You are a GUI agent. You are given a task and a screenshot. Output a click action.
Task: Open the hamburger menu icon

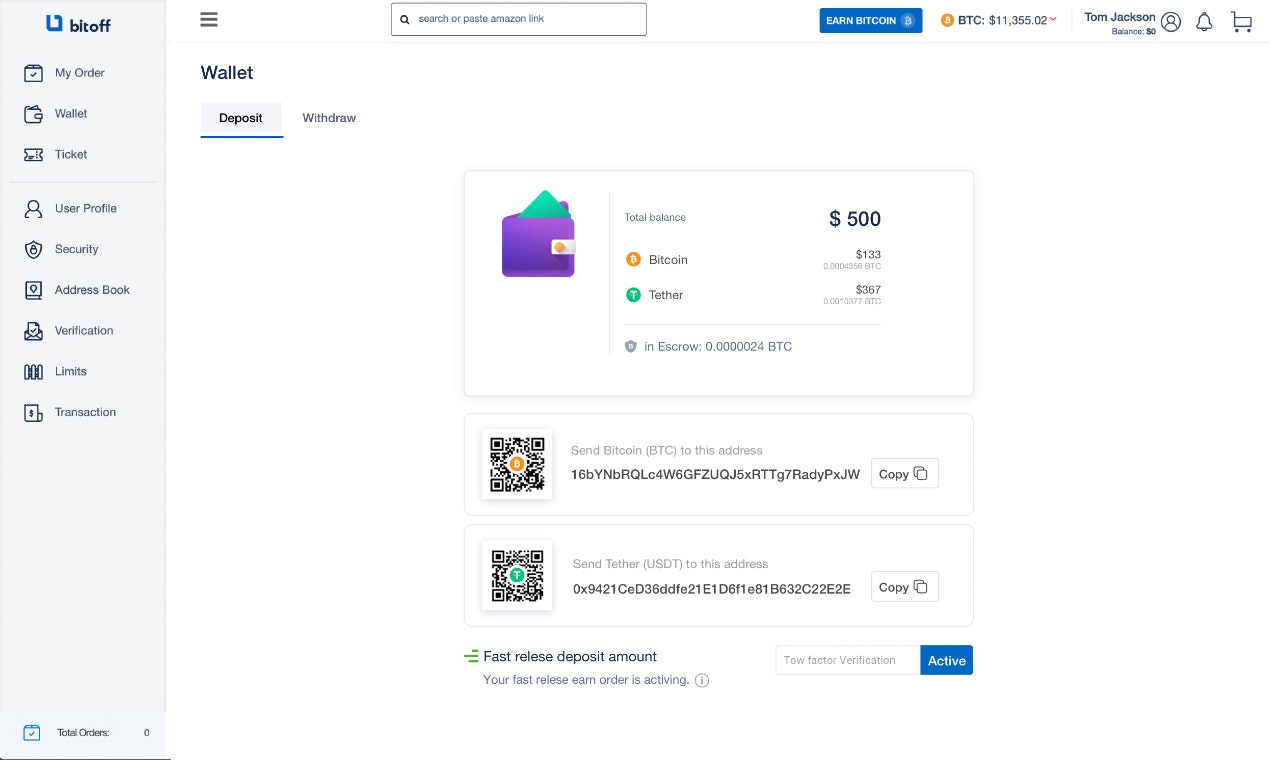click(x=209, y=19)
